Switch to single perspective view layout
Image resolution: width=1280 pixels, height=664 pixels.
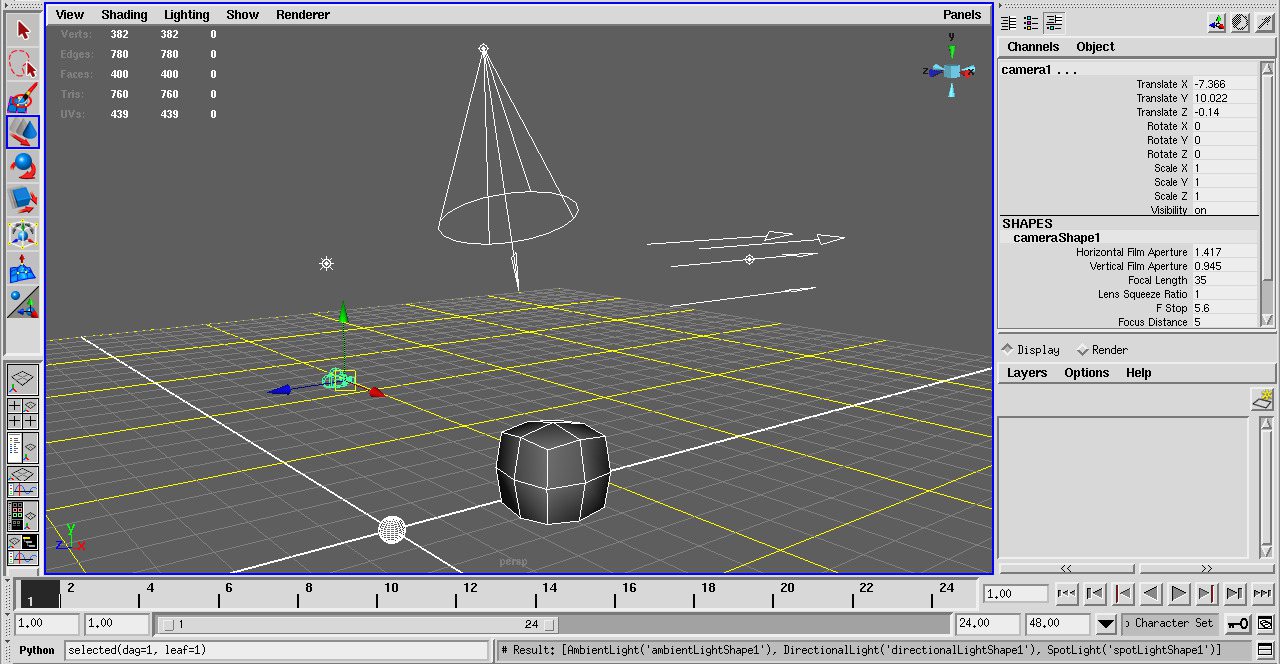tap(23, 380)
